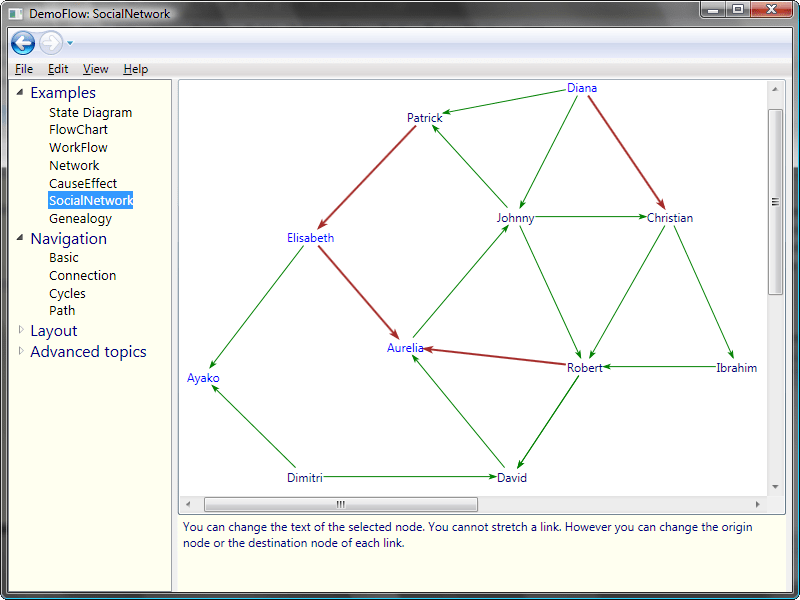
Task: Click the vertical scrollbar thumb
Action: coord(776,201)
